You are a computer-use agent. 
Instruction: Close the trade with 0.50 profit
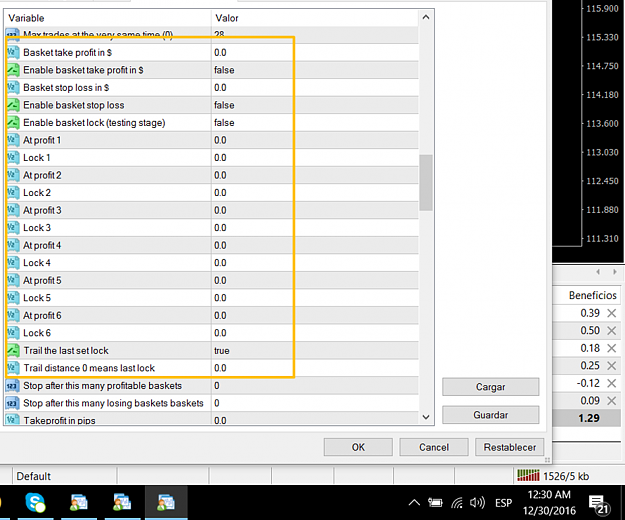(x=611, y=331)
